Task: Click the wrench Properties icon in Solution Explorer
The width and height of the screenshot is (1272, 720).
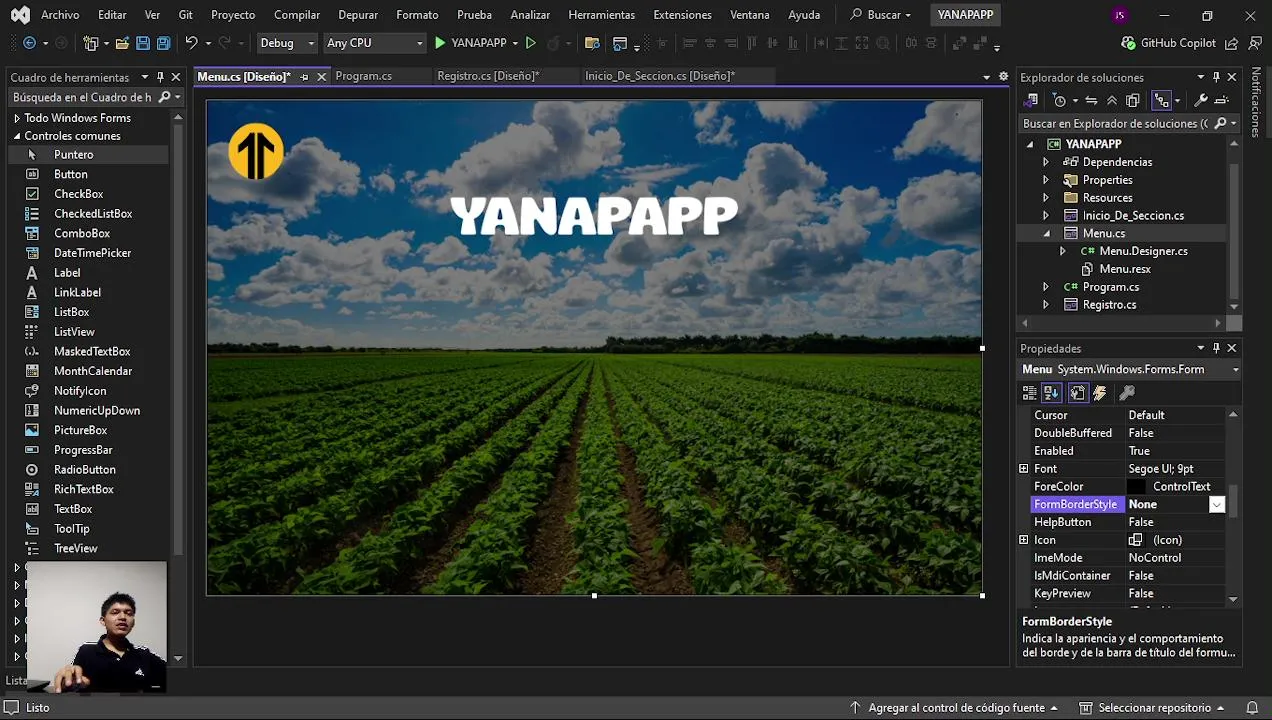Action: [1201, 100]
